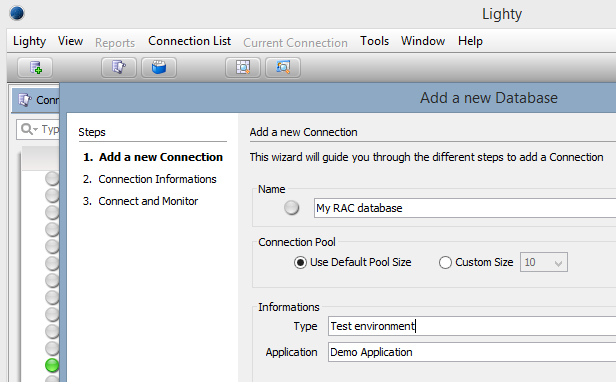Click the Informations group label
Image resolution: width=616 pixels, height=382 pixels.
coord(289,307)
